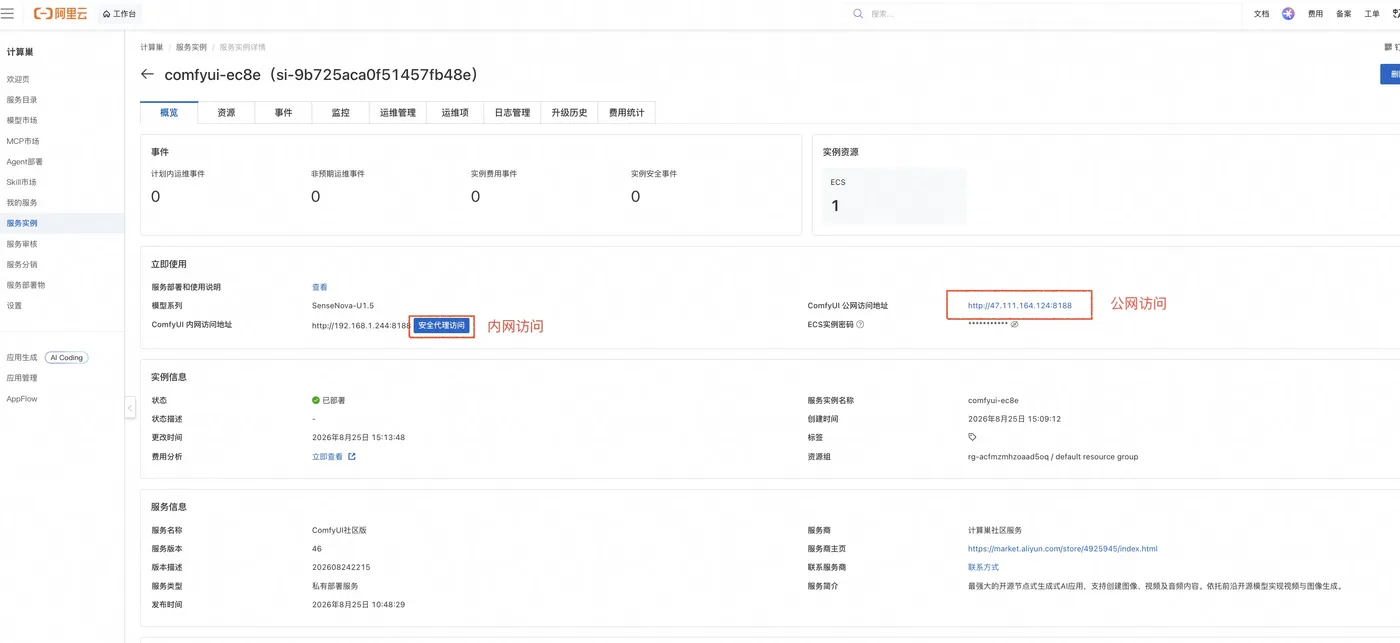The height and width of the screenshot is (643, 1400).
Task: Select 我的服务 in the sidebar
Action: tap(22, 203)
